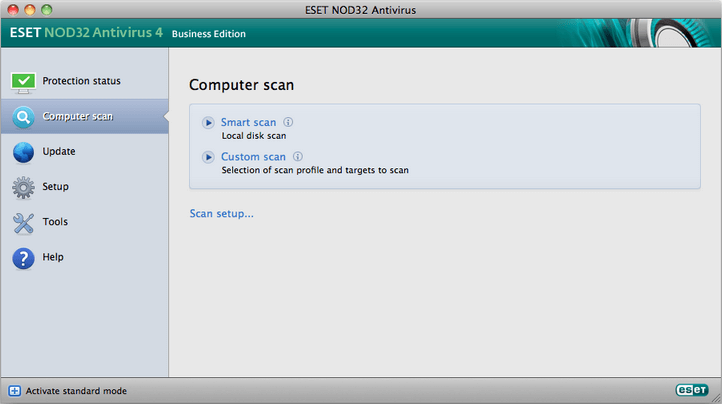The image size is (722, 404).
Task: Start the Smart scan
Action: (248, 122)
